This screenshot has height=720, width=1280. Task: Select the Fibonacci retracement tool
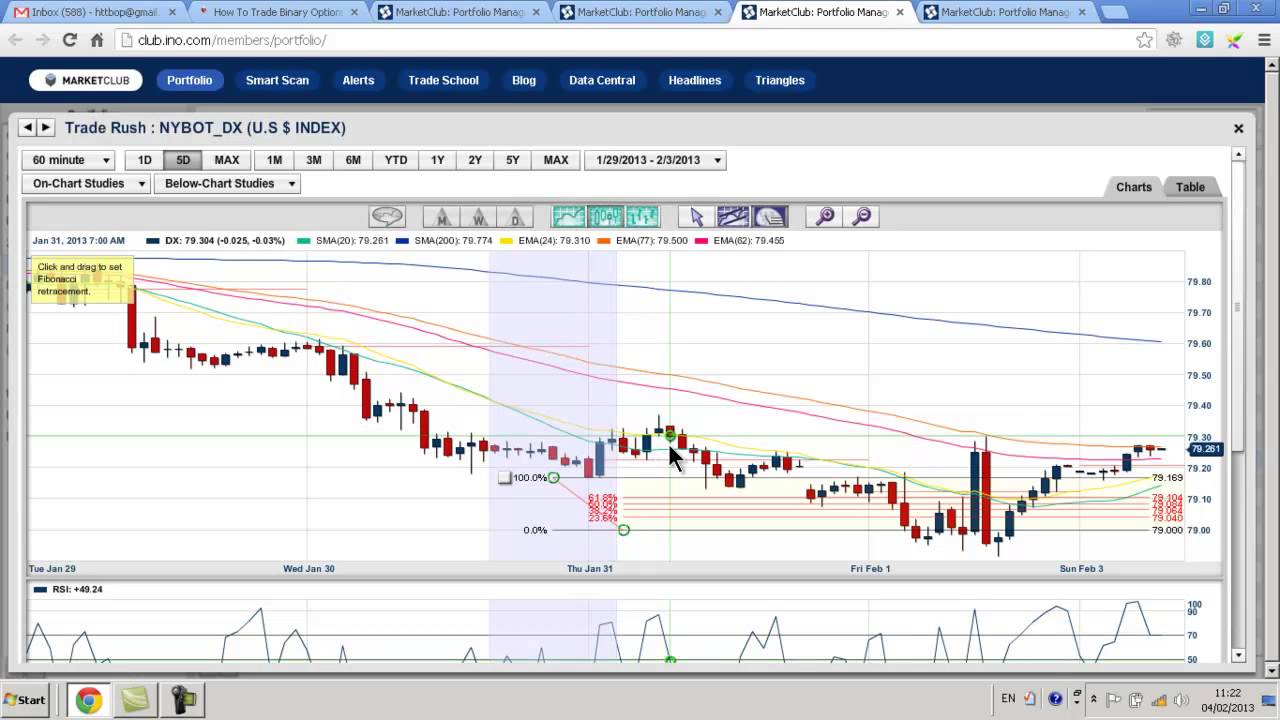[769, 216]
